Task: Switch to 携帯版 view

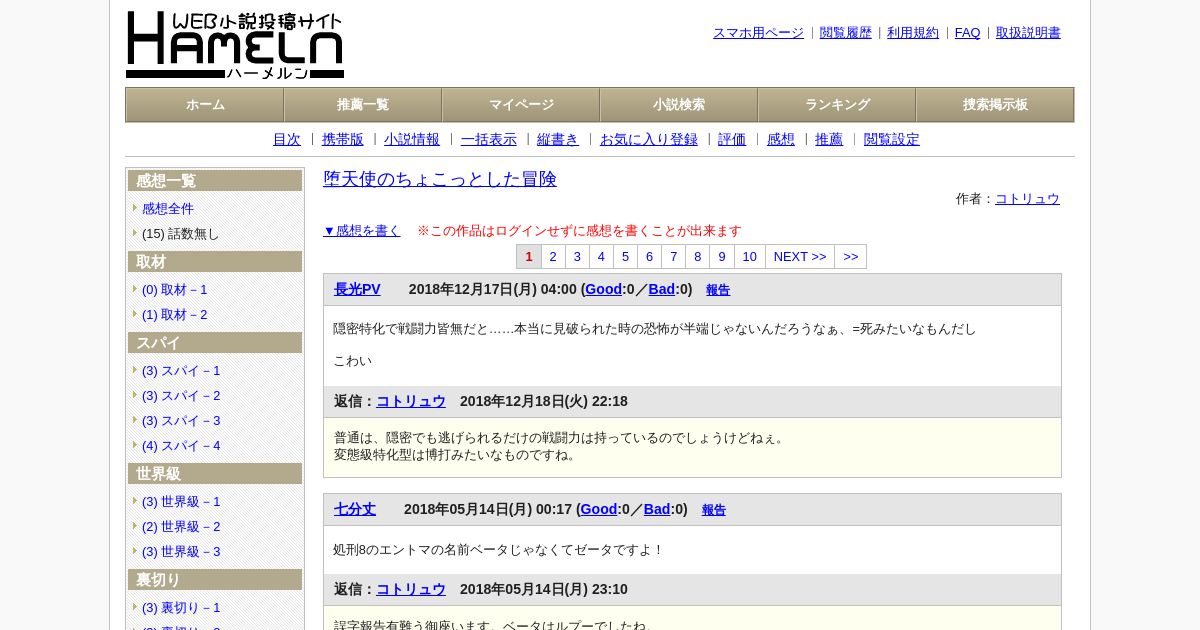Action: click(x=343, y=140)
